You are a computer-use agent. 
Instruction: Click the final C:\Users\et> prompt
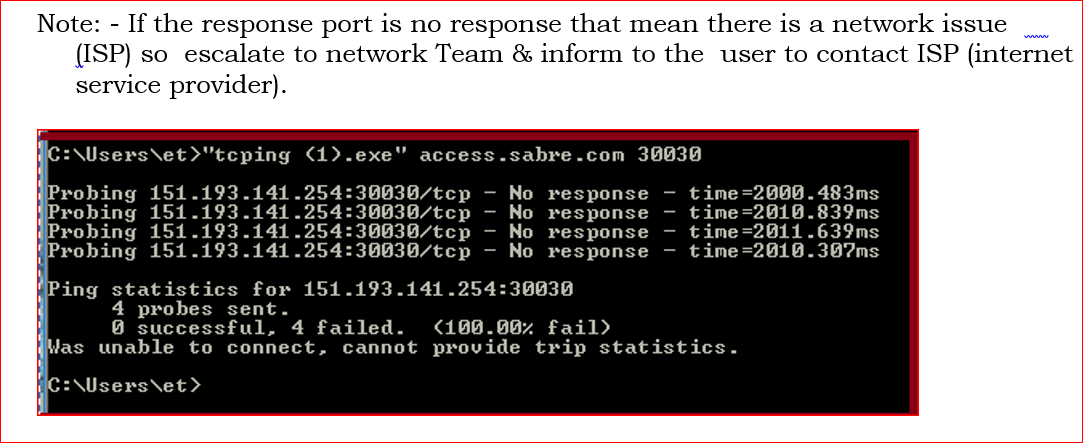(124, 385)
